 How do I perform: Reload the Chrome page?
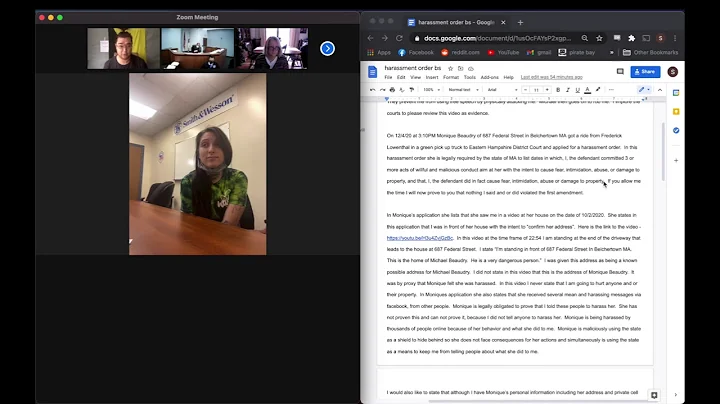point(399,38)
